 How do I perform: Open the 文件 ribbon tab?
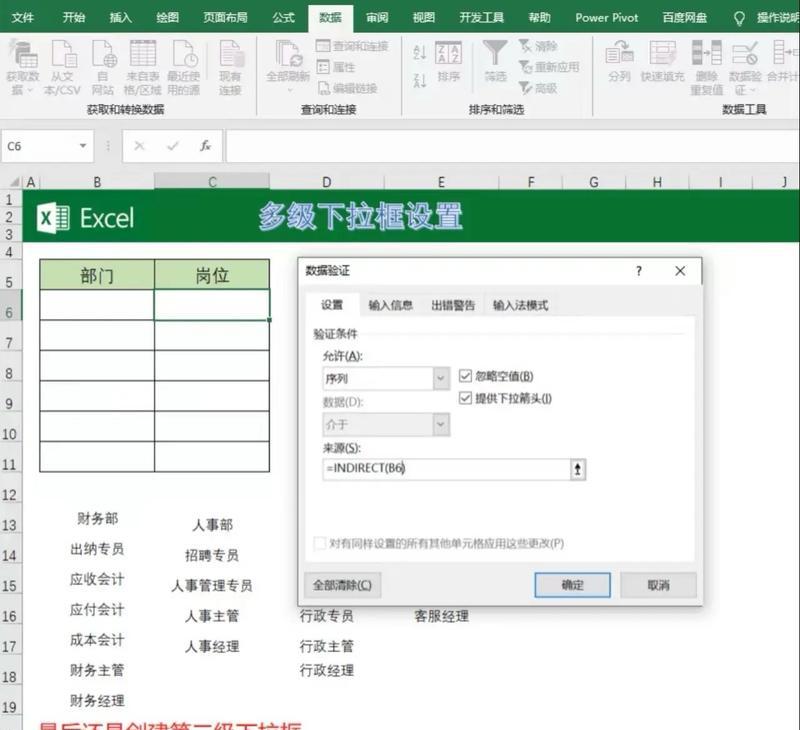(x=22, y=18)
